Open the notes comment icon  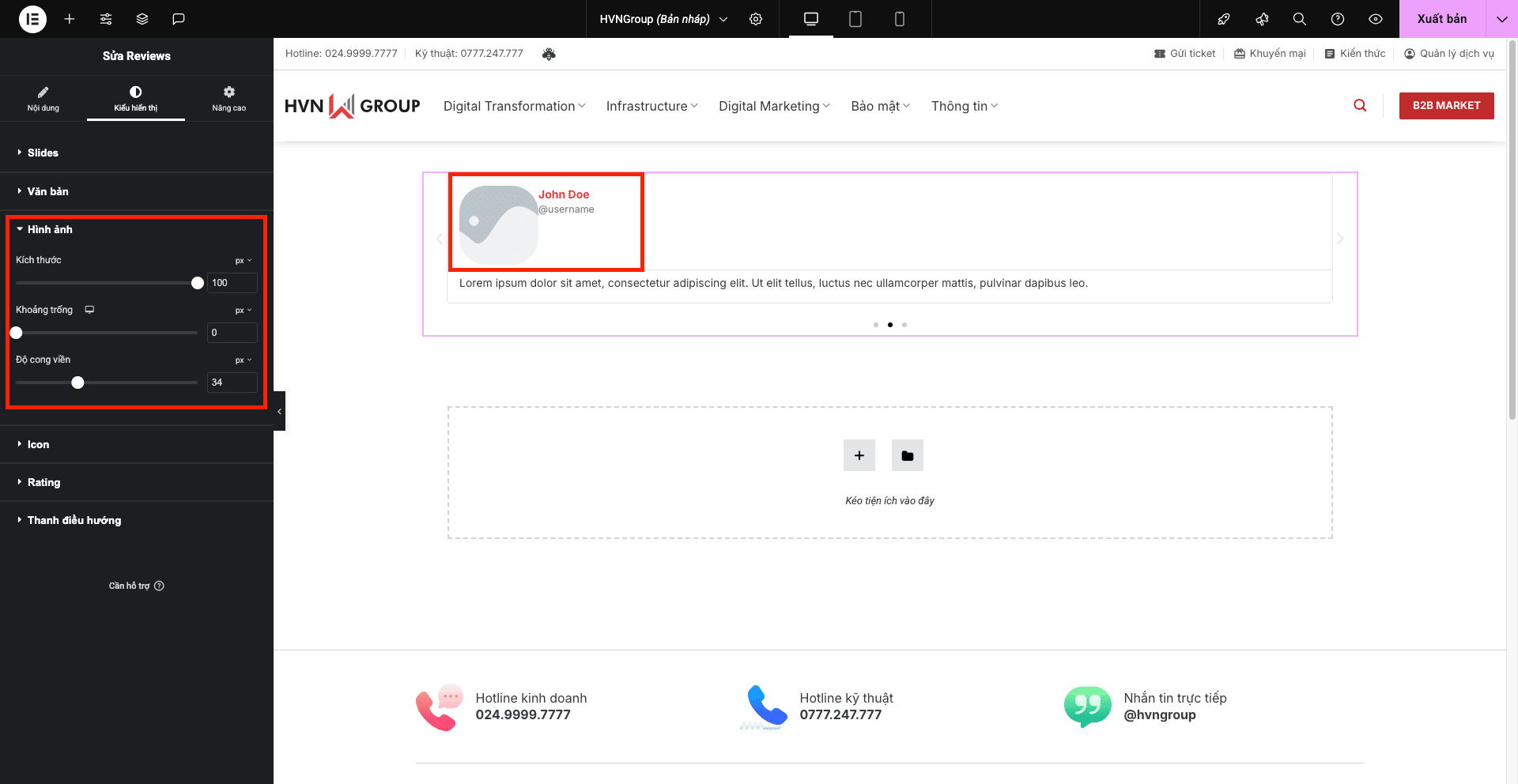tap(179, 19)
